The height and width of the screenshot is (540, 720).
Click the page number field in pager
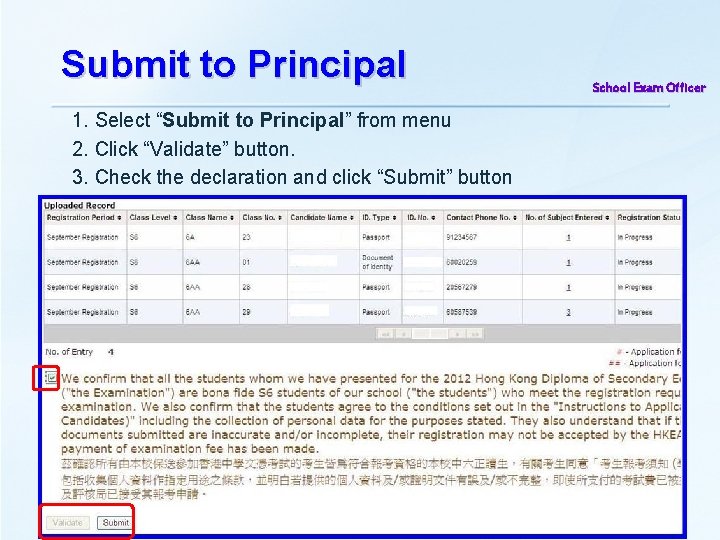pos(430,334)
